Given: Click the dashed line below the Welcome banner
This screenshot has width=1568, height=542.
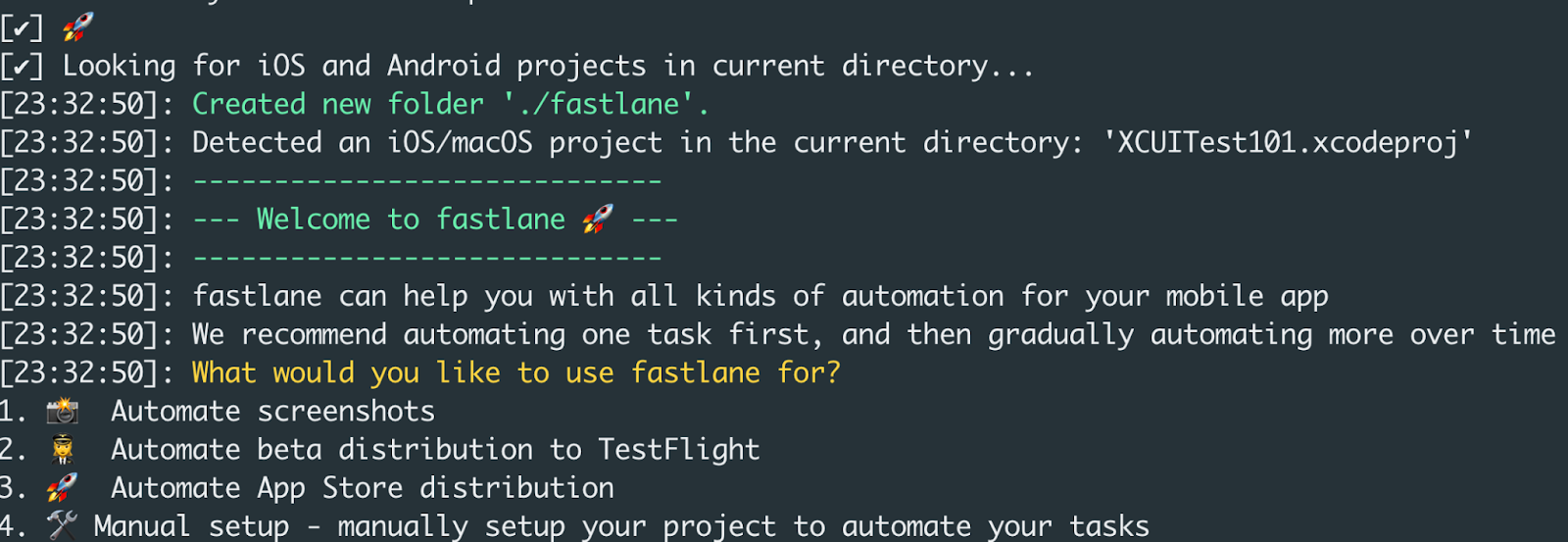Looking at the screenshot, I should pyautogui.click(x=427, y=258).
